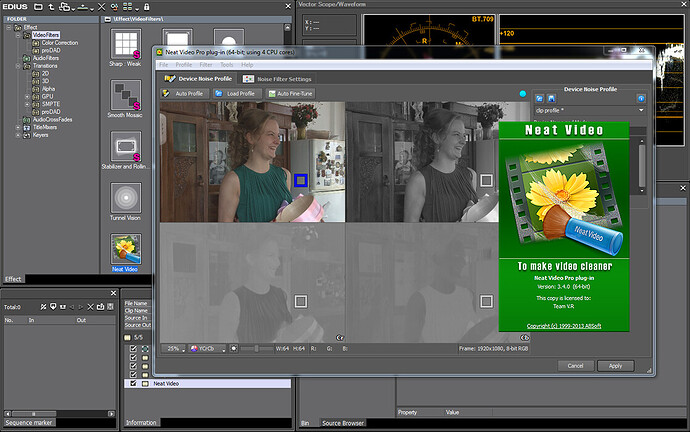This screenshot has width=690, height=432.
Task: Collapse the VideoFilters tree node
Action: (18, 35)
